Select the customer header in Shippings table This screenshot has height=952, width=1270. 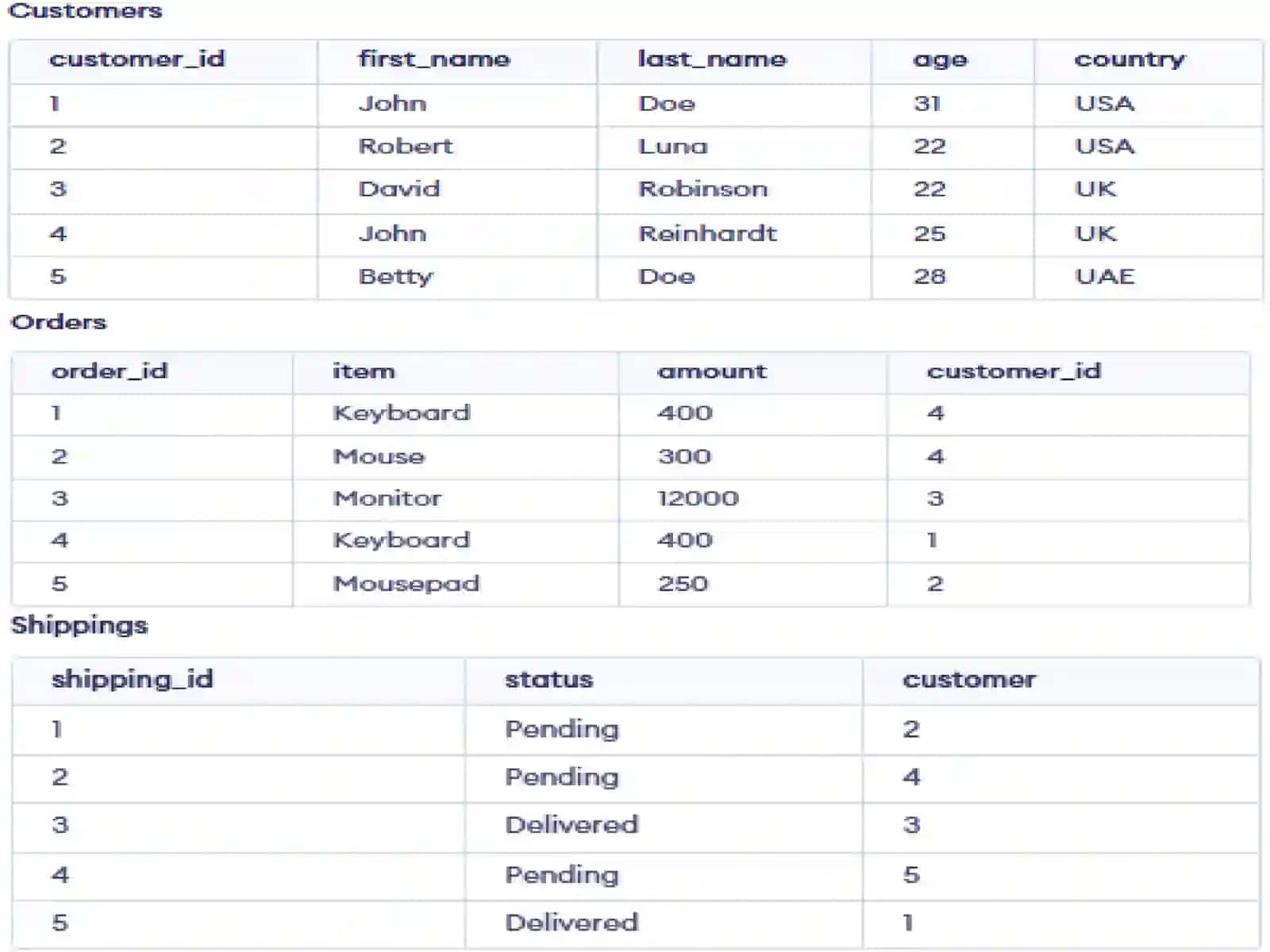[x=969, y=680]
